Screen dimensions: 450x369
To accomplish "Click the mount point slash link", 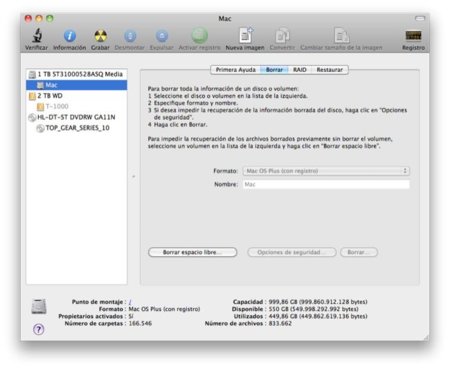I will [130, 302].
